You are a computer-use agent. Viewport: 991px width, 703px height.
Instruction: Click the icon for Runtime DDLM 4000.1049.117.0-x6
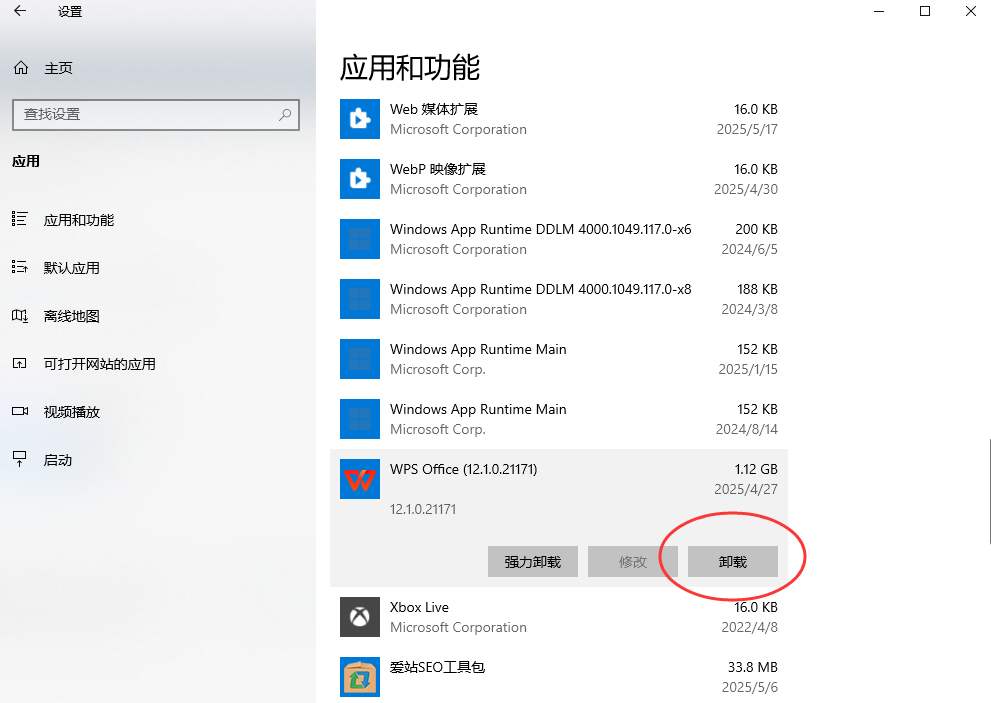(360, 239)
